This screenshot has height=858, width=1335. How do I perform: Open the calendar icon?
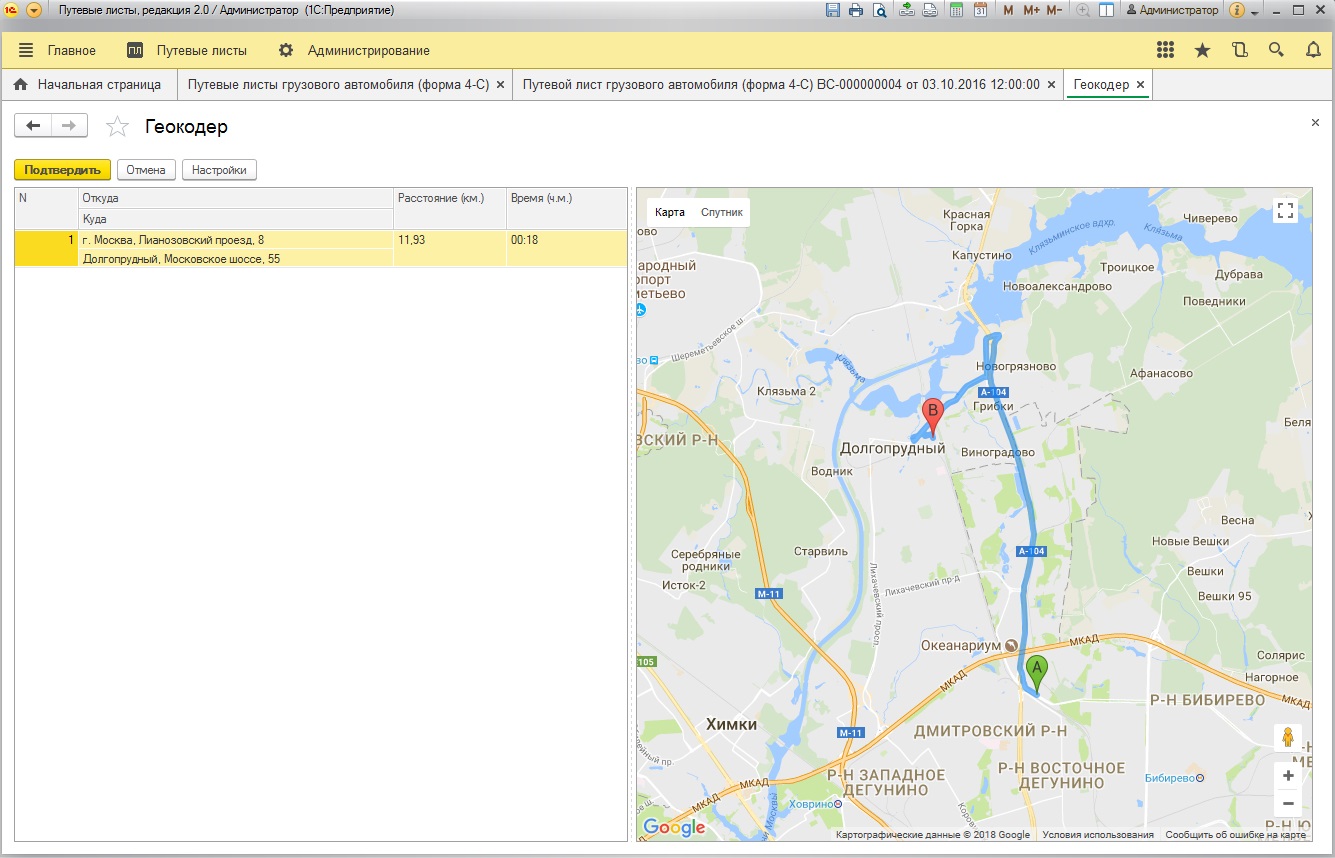coord(980,10)
